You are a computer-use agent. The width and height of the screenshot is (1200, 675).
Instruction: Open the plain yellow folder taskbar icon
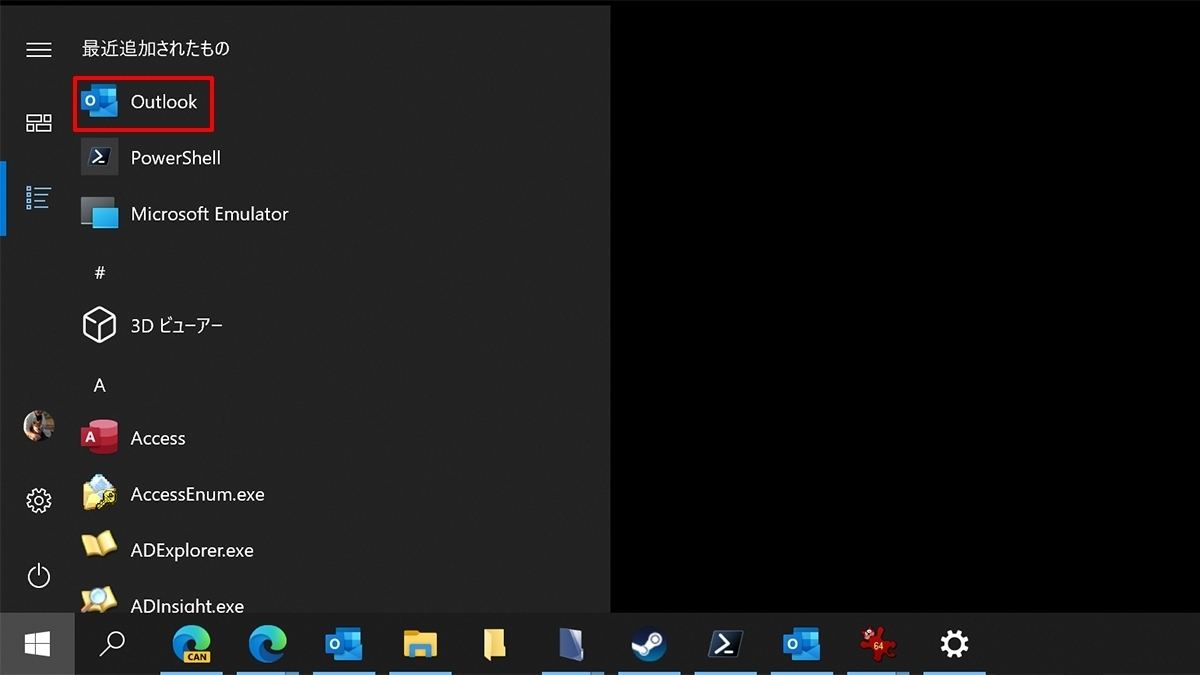pos(495,644)
